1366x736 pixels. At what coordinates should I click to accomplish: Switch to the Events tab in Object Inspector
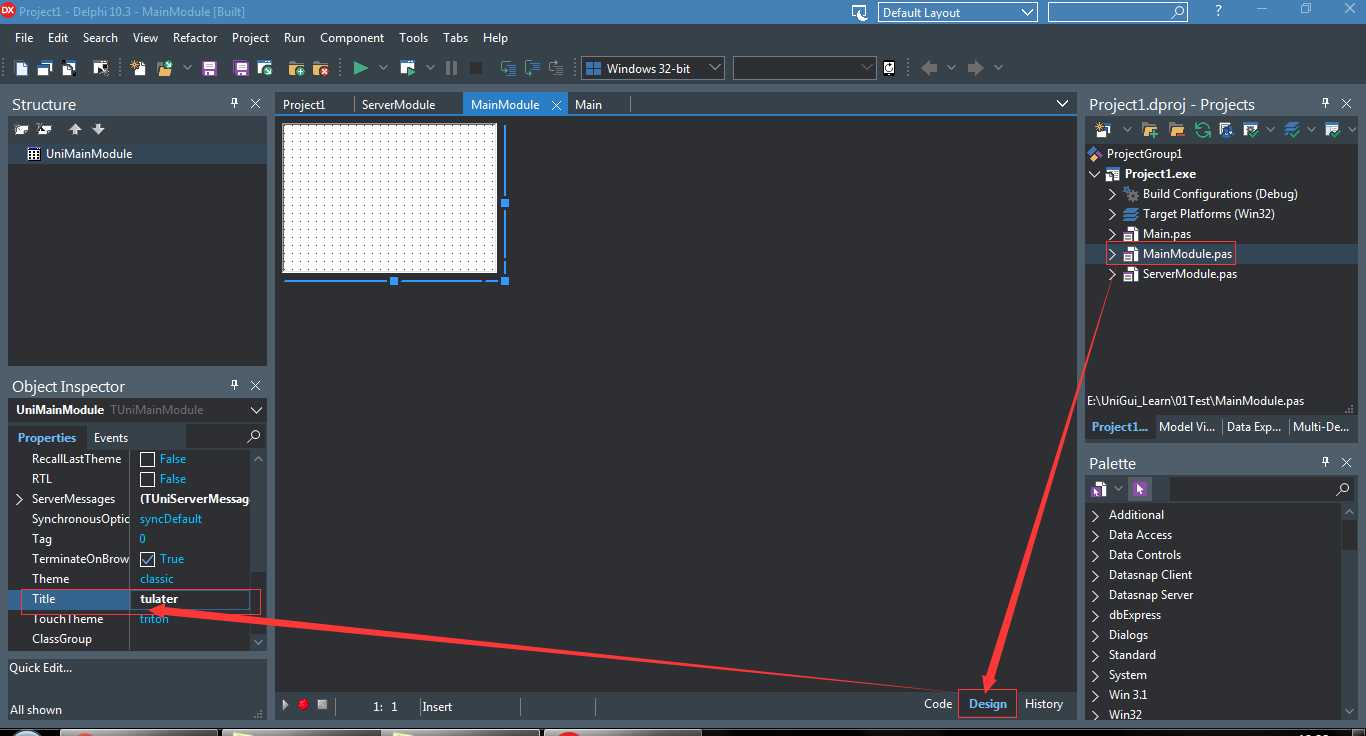[111, 438]
